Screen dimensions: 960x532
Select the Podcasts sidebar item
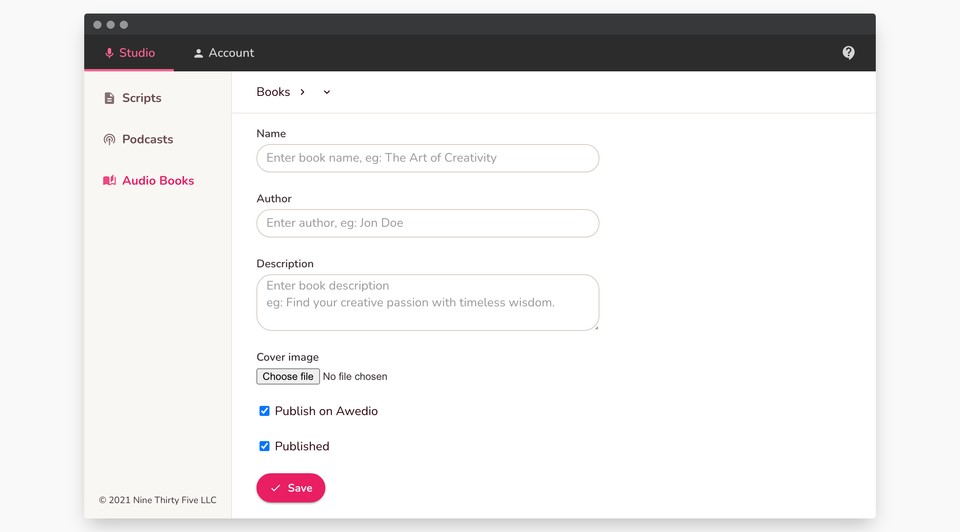[147, 139]
